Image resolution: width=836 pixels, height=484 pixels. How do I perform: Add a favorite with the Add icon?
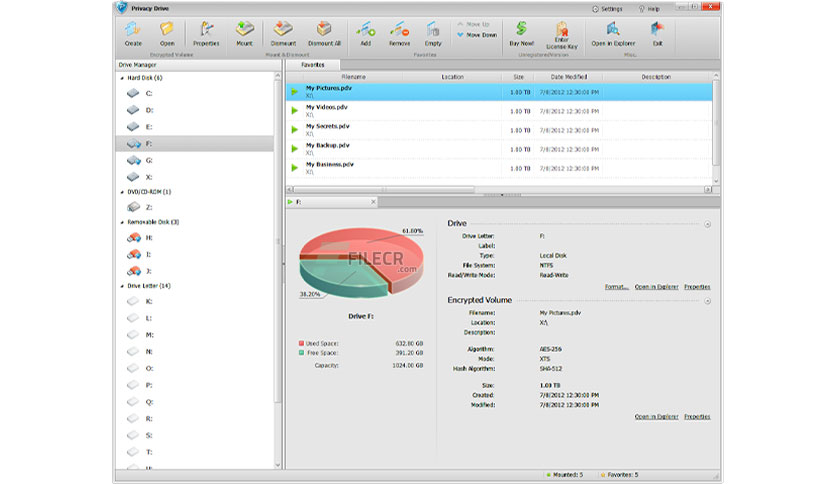[366, 34]
